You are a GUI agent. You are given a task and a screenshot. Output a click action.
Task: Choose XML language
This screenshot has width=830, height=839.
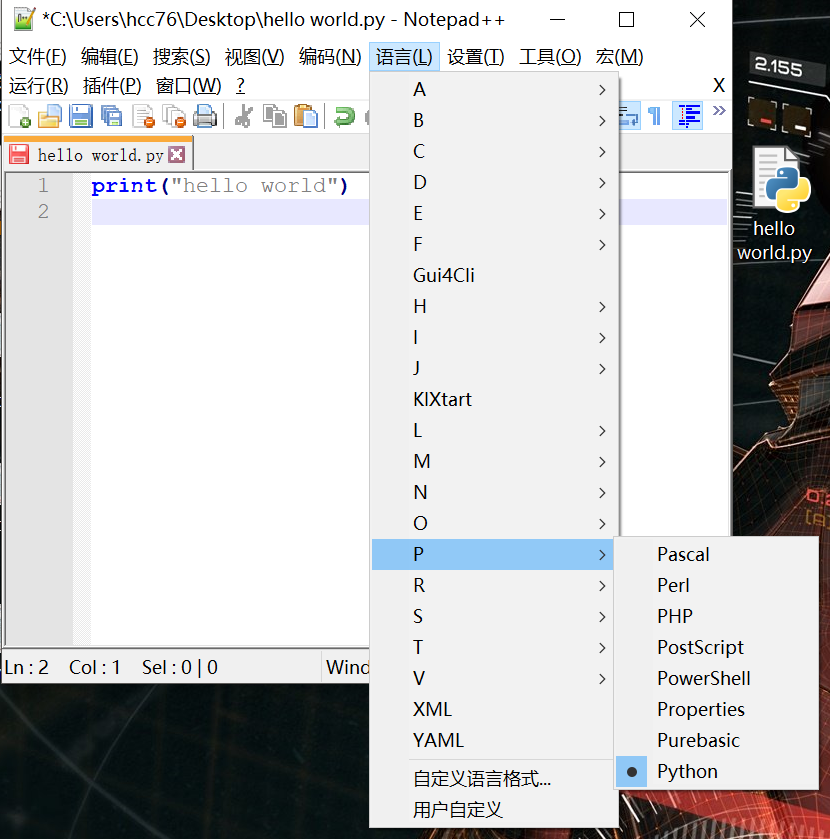[x=492, y=710]
